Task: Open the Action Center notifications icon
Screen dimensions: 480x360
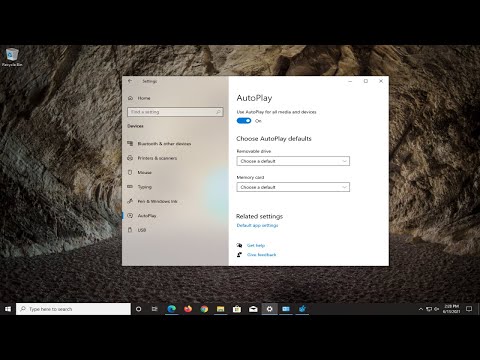Action: click(469, 309)
